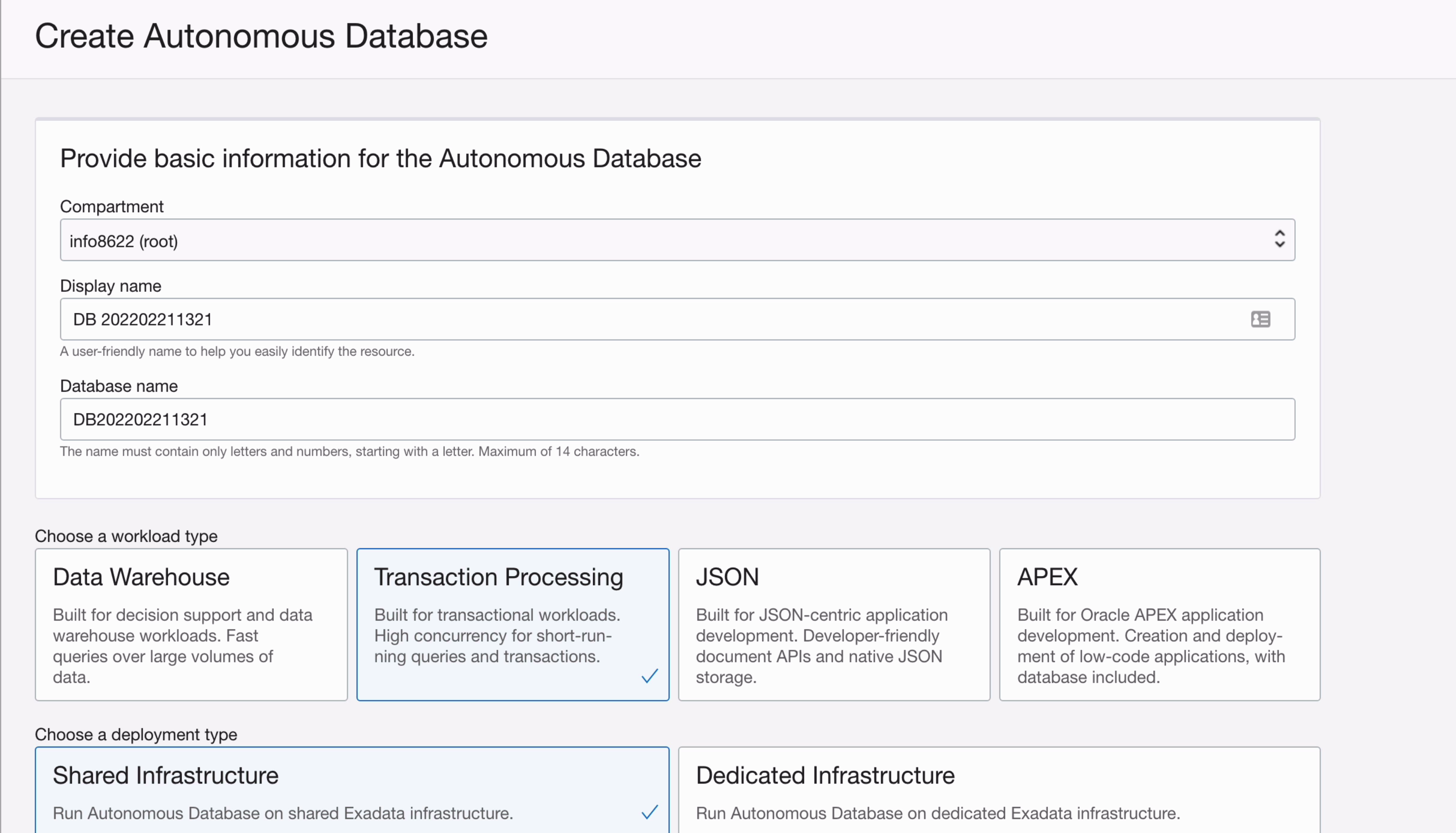Screen dimensions: 1456x833
Task: Click the Data Warehouse description text
Action: pyautogui.click(x=183, y=645)
